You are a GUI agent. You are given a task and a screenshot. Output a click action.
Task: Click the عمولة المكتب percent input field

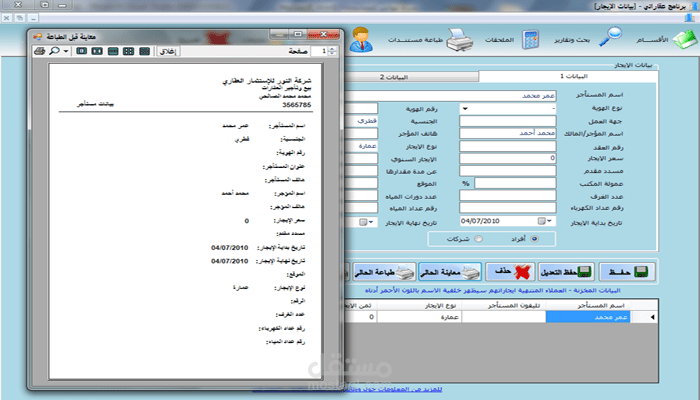[x=516, y=183]
